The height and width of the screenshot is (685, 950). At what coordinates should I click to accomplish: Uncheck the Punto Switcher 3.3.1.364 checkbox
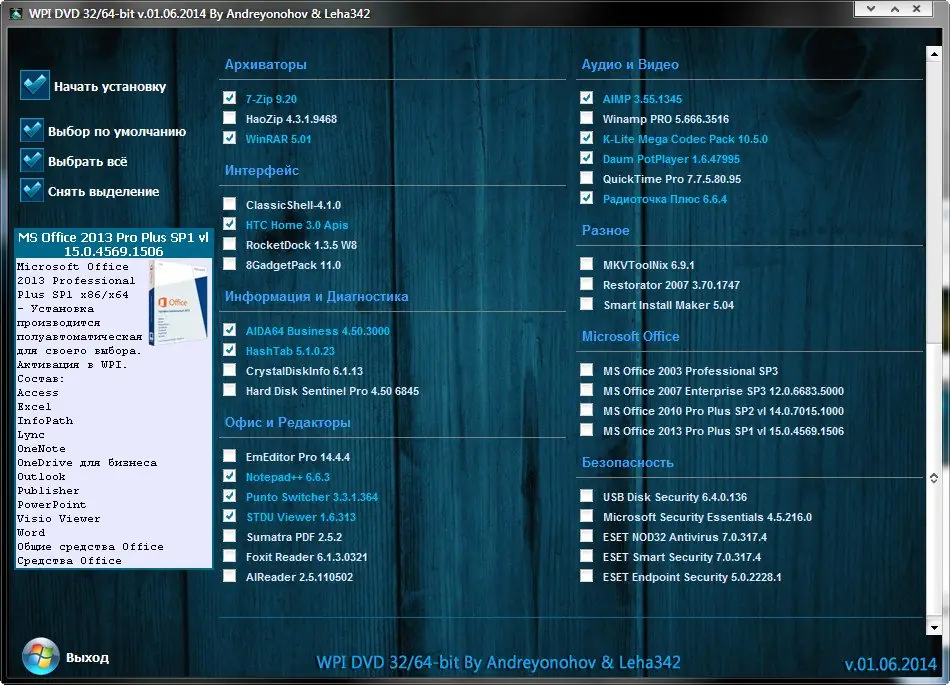pos(230,495)
